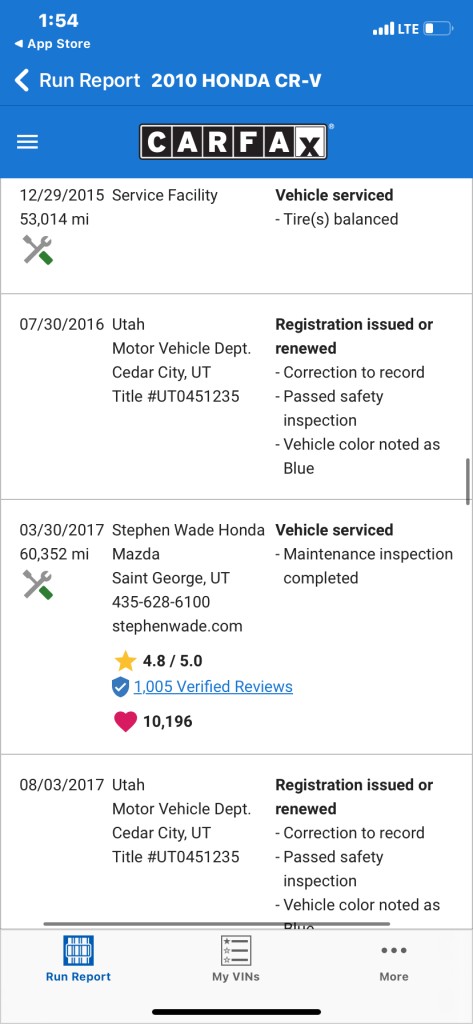Click the vertical scrollbar indicator
Screen dimensions: 473x1024
[468, 481]
